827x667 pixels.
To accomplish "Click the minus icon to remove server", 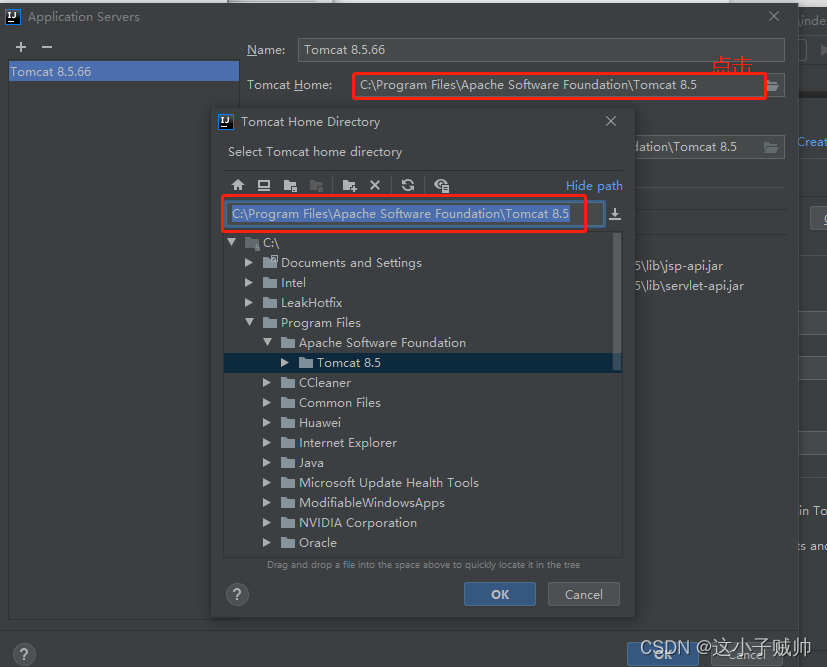I will [47, 47].
